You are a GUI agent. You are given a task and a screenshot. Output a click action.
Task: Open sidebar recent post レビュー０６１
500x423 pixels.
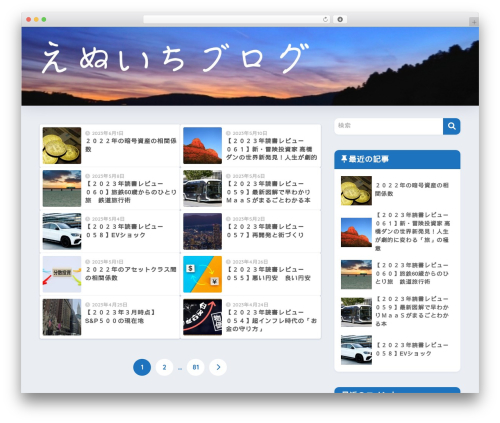pyautogui.click(x=413, y=231)
